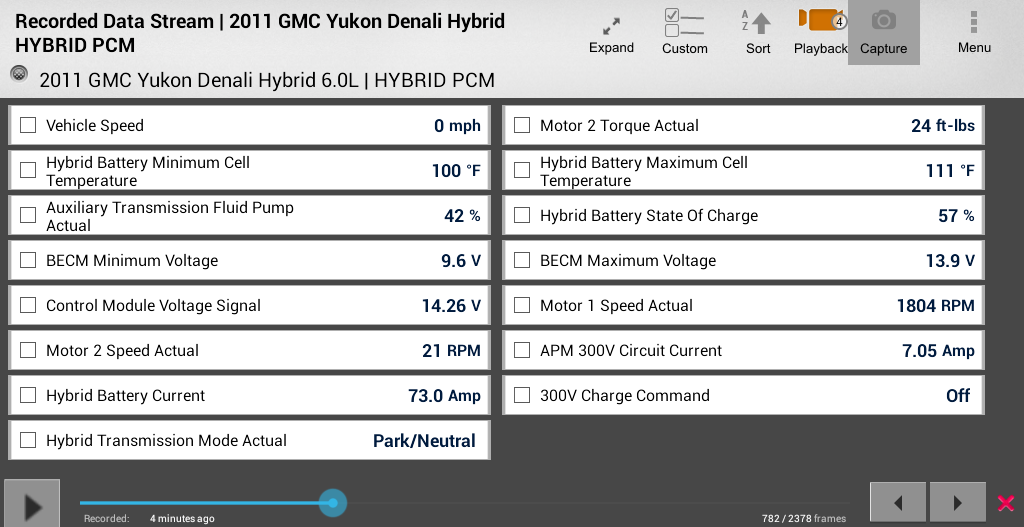Image resolution: width=1024 pixels, height=527 pixels.
Task: Close playback with red X
Action: [x=1006, y=503]
